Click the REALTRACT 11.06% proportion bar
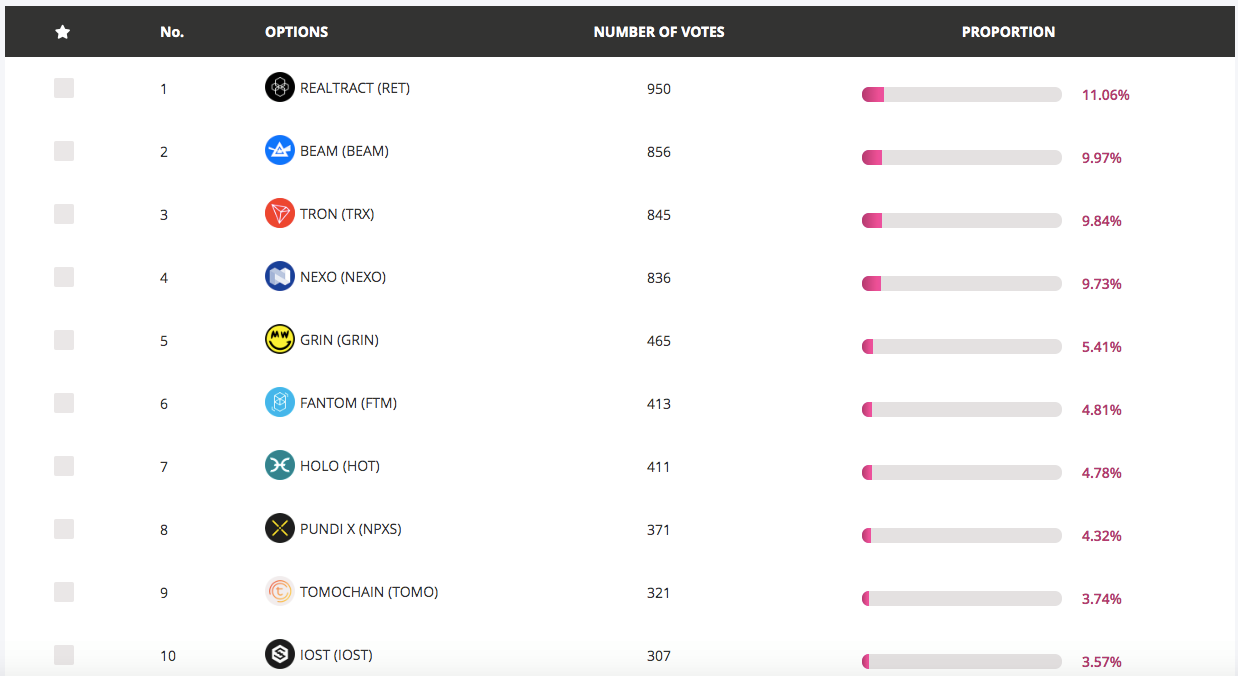This screenshot has height=676, width=1238. click(x=961, y=95)
